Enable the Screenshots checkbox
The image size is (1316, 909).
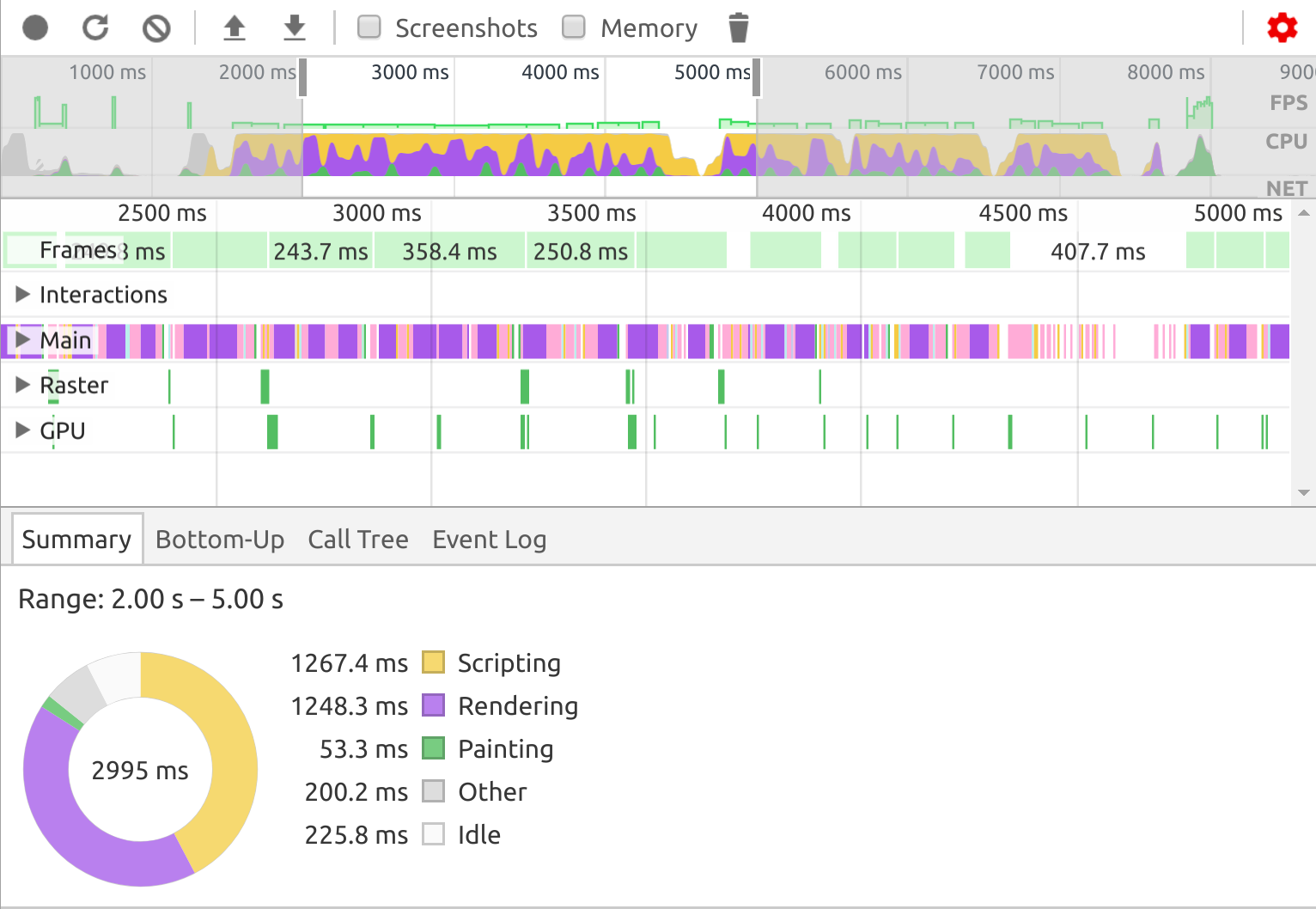click(x=369, y=27)
